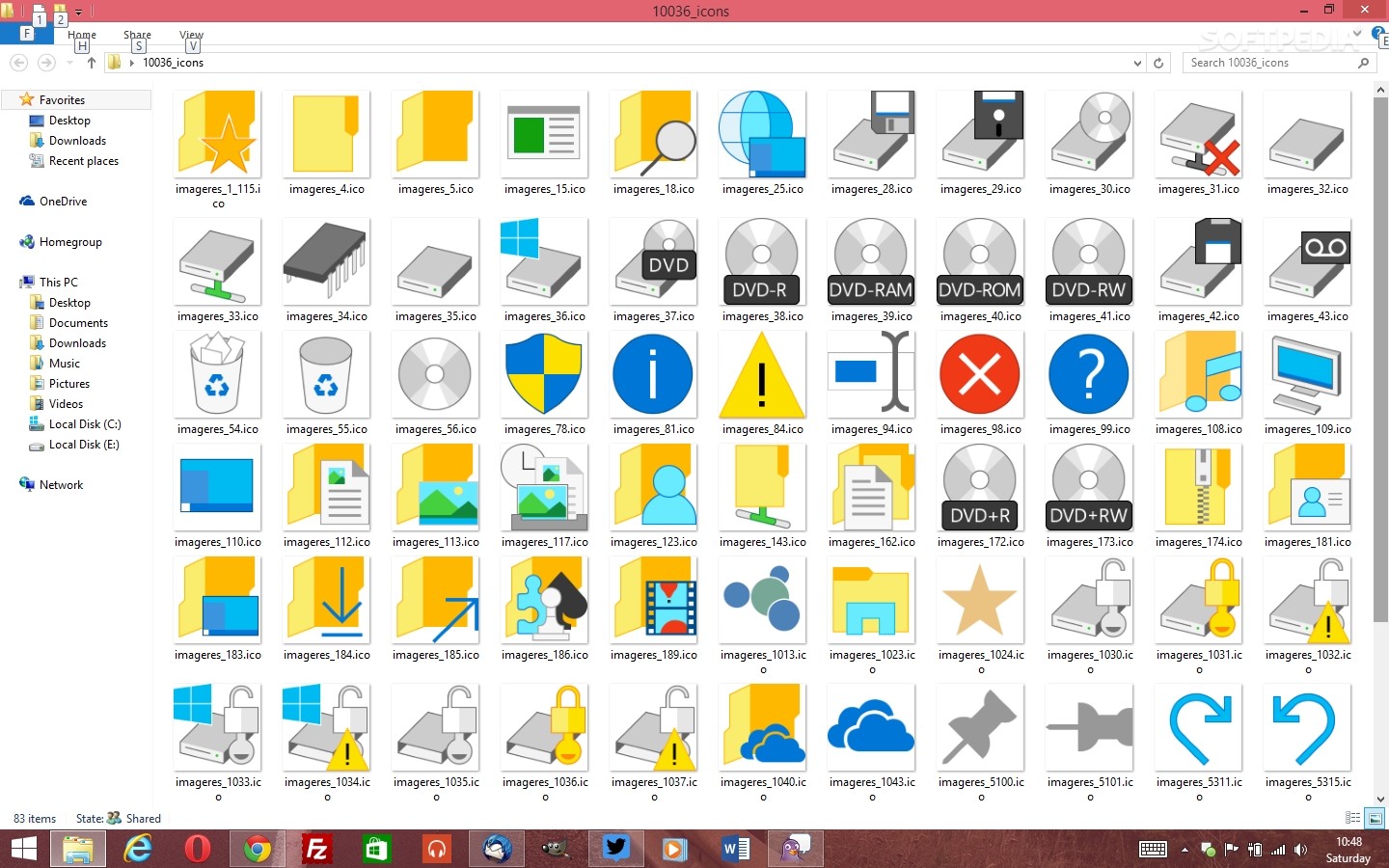The image size is (1389, 868).
Task: Open Quick Access Toolbar customize dropdown
Action: point(79,13)
